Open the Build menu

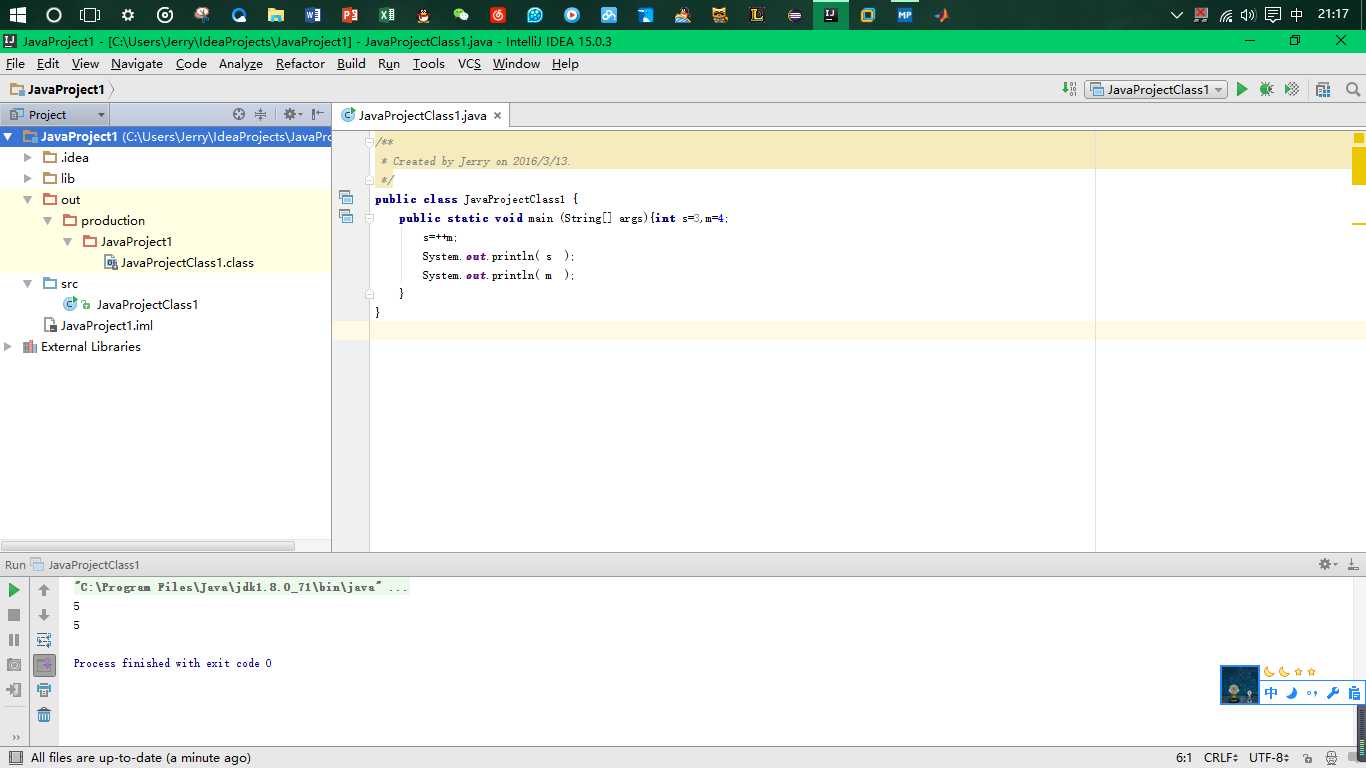[351, 63]
